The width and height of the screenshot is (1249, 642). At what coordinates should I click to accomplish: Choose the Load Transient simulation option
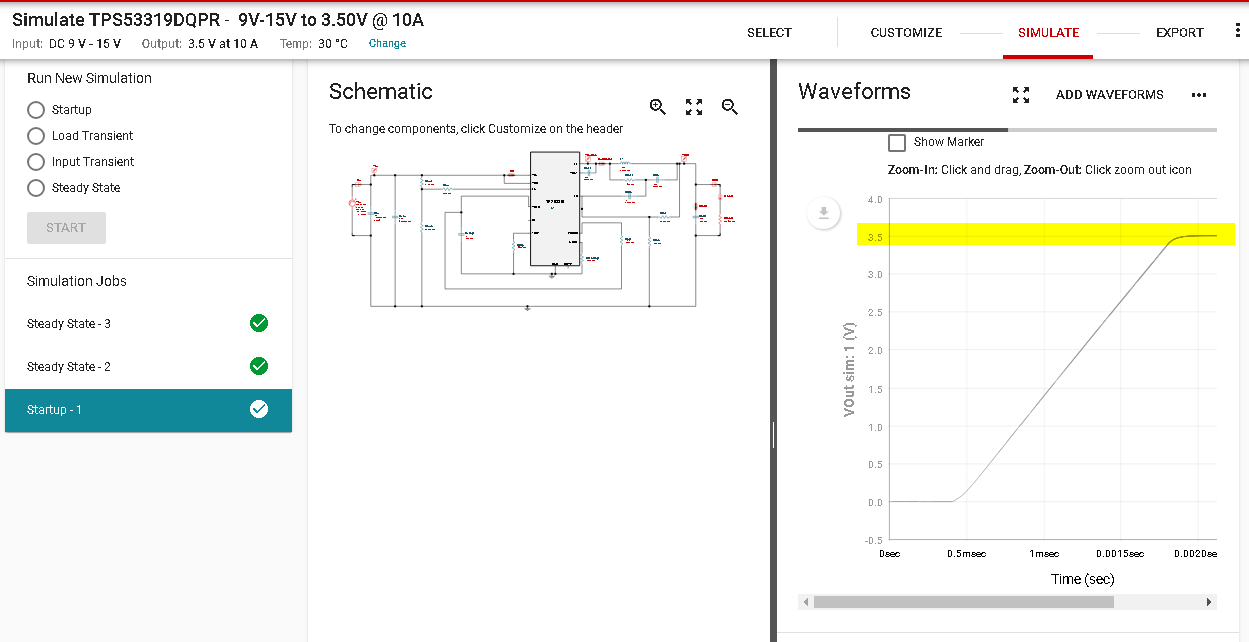coord(35,136)
